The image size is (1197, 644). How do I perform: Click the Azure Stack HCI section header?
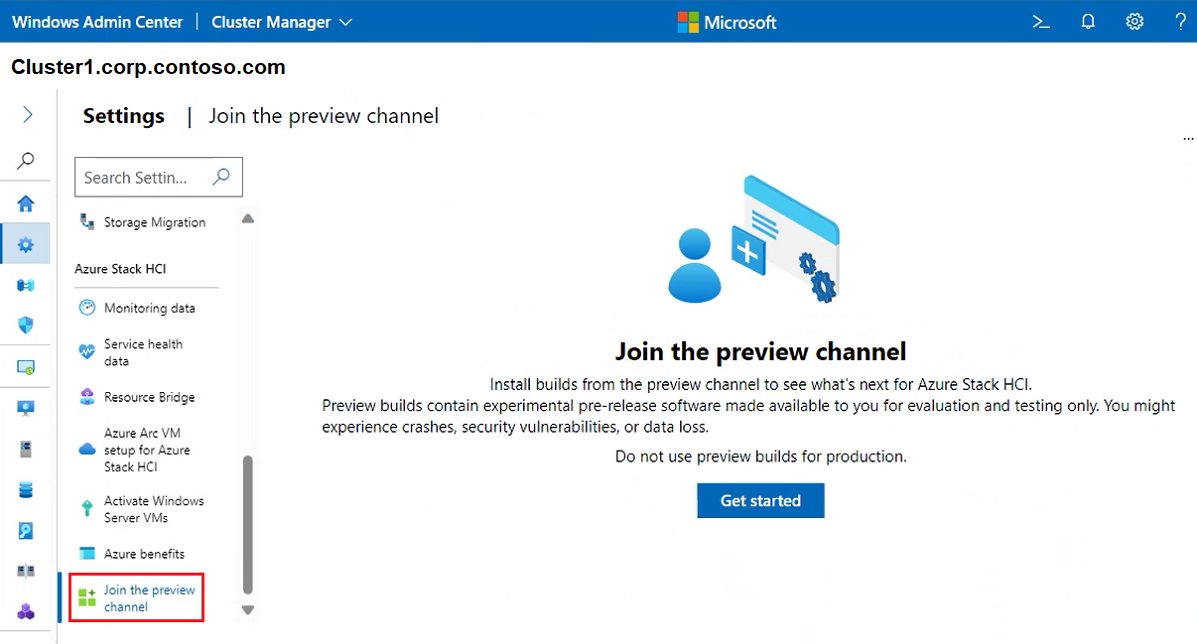(x=121, y=269)
